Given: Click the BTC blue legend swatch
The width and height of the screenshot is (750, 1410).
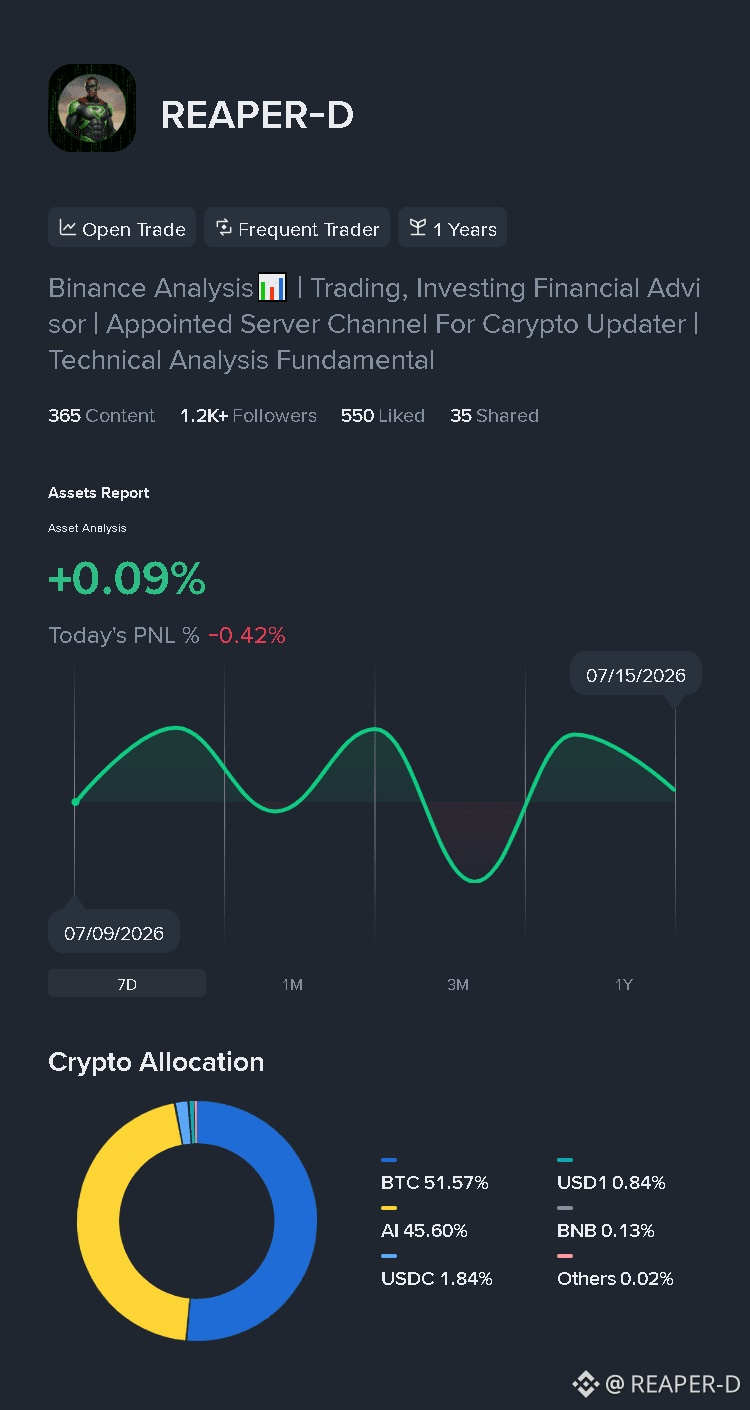Looking at the screenshot, I should 389,1160.
